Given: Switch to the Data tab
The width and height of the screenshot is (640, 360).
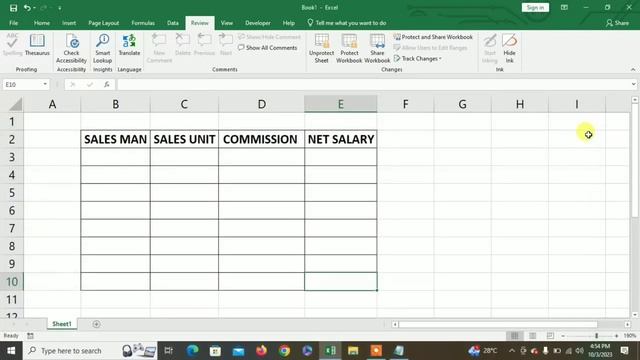Looking at the screenshot, I should coord(173,23).
